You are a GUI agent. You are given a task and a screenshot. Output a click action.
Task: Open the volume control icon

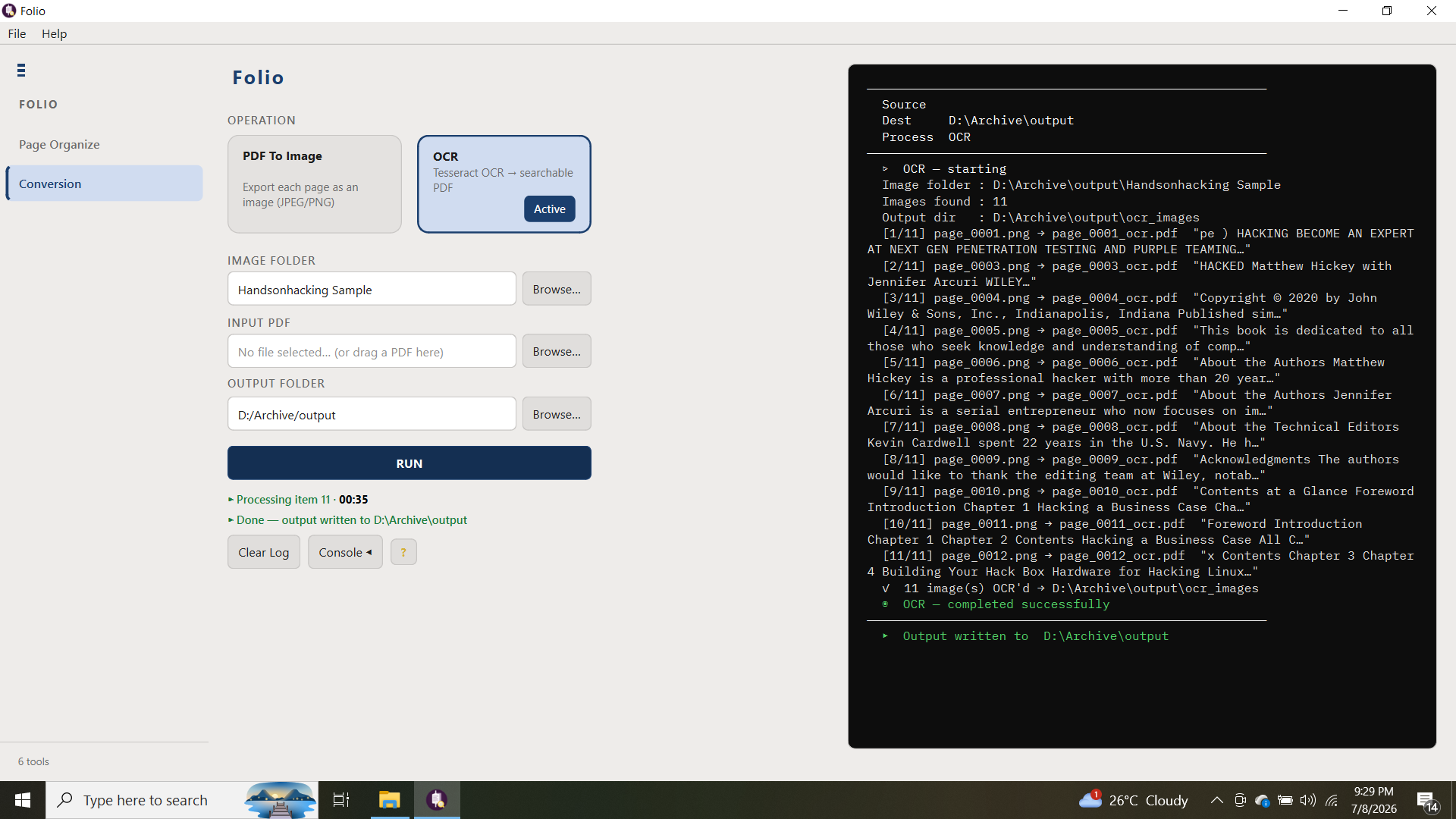click(x=1308, y=800)
